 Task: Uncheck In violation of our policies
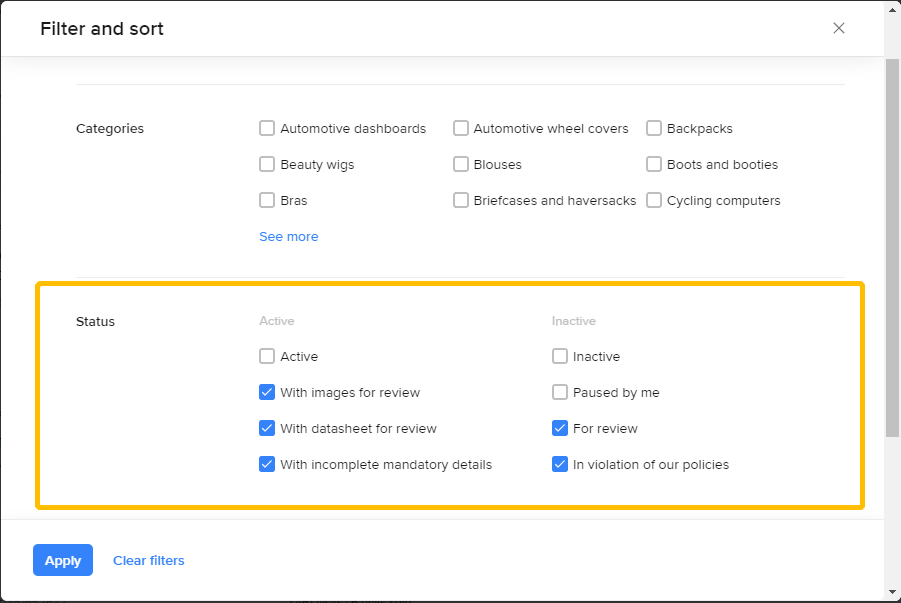(x=560, y=464)
